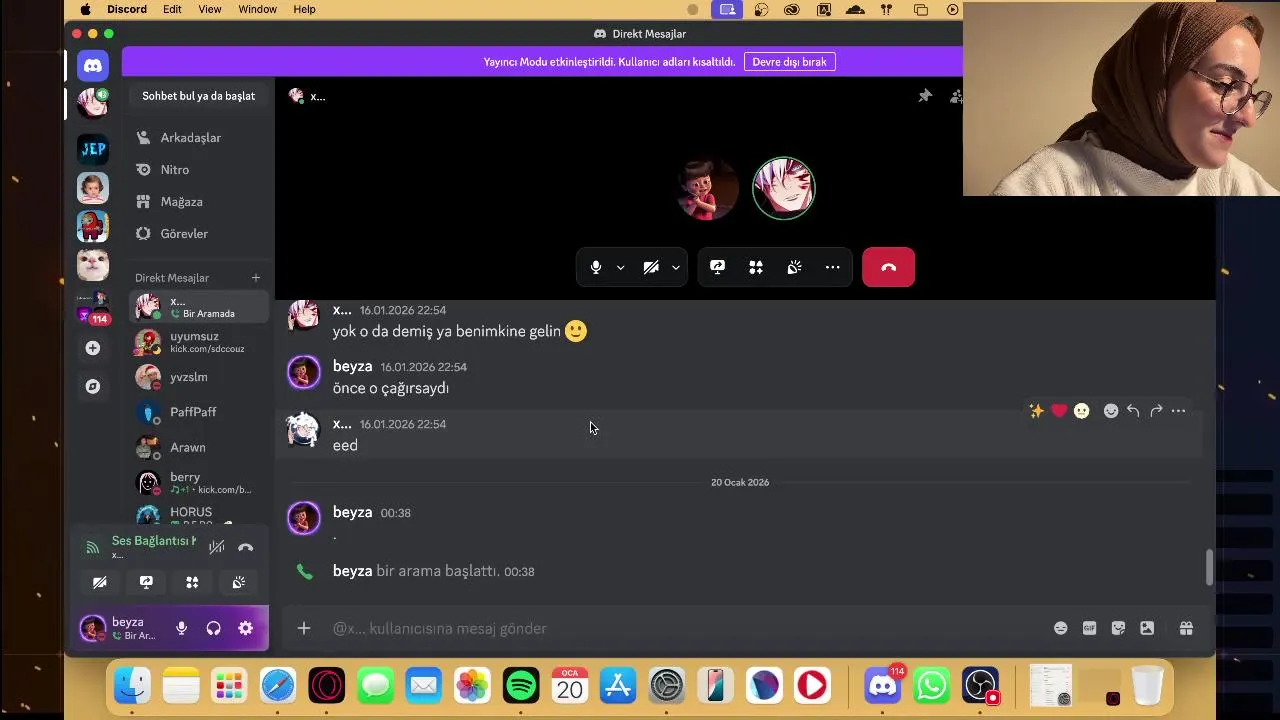Open the JEP server icon
Viewport: 1280px width, 720px height.
pos(93,149)
